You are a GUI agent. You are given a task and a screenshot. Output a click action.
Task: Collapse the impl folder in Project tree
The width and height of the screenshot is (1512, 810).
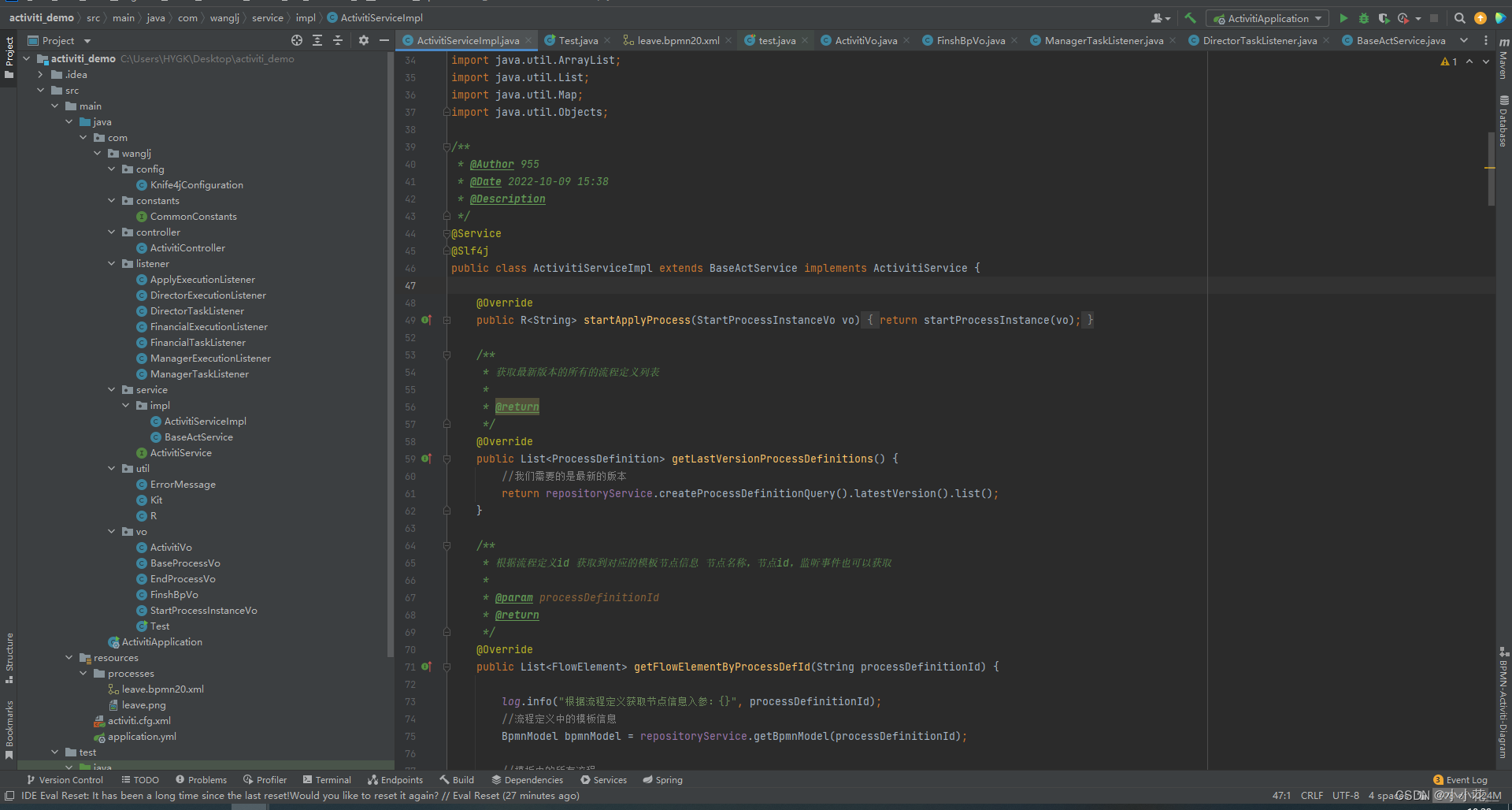click(125, 405)
